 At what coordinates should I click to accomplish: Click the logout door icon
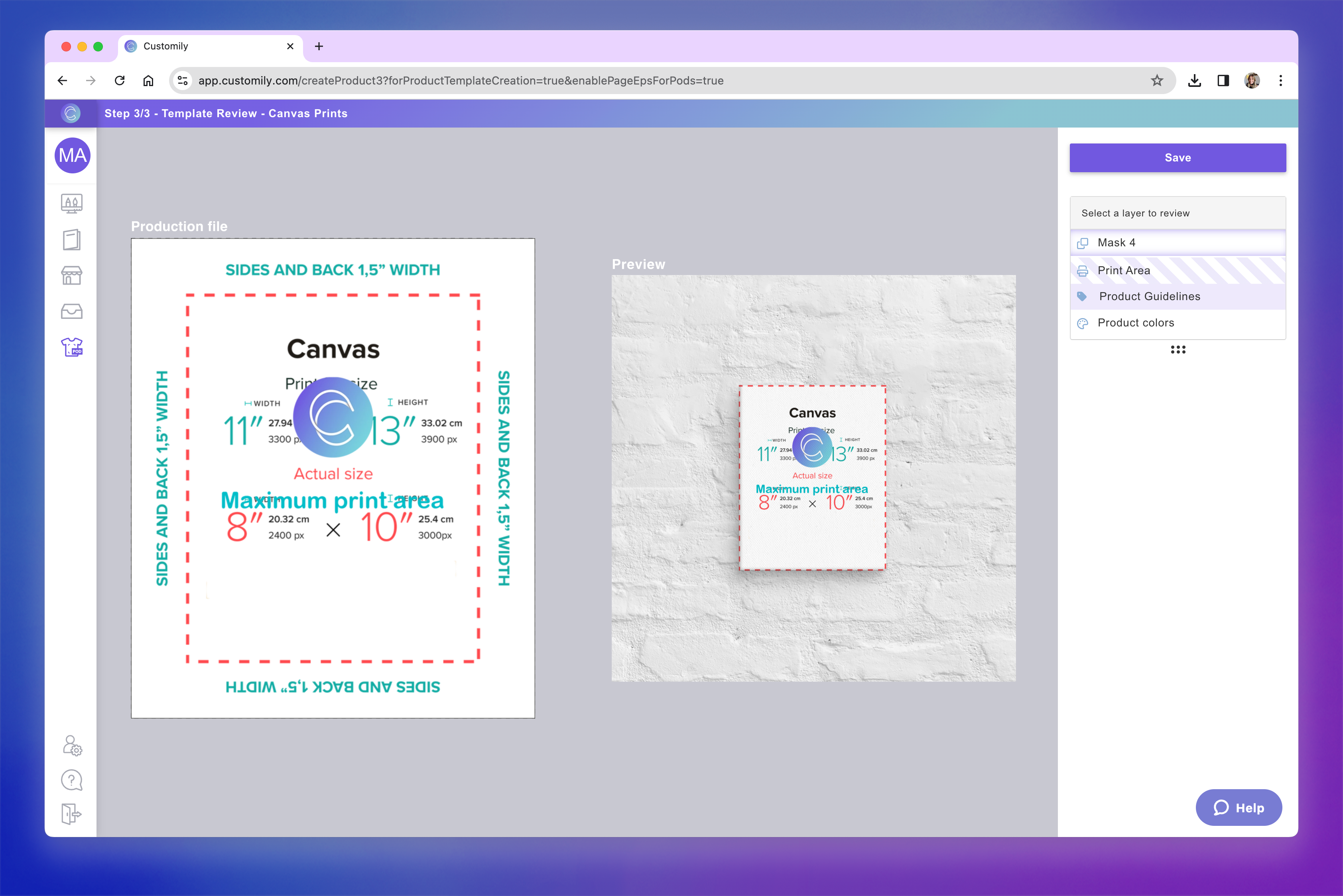71,814
